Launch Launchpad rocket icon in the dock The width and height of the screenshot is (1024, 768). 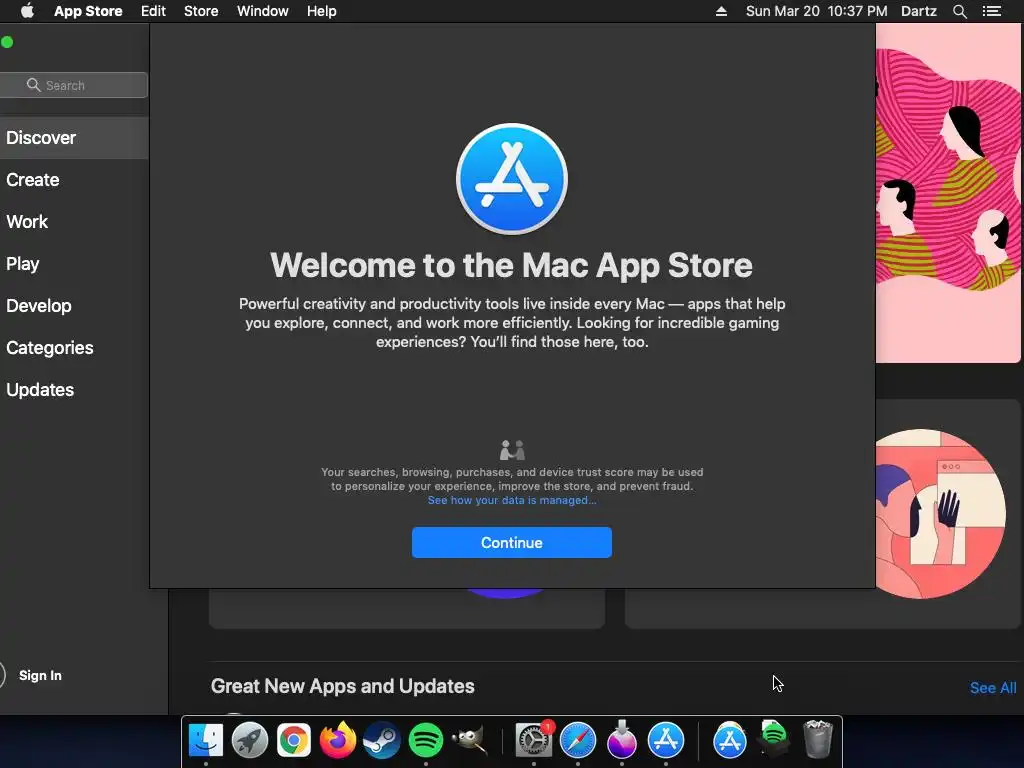249,740
